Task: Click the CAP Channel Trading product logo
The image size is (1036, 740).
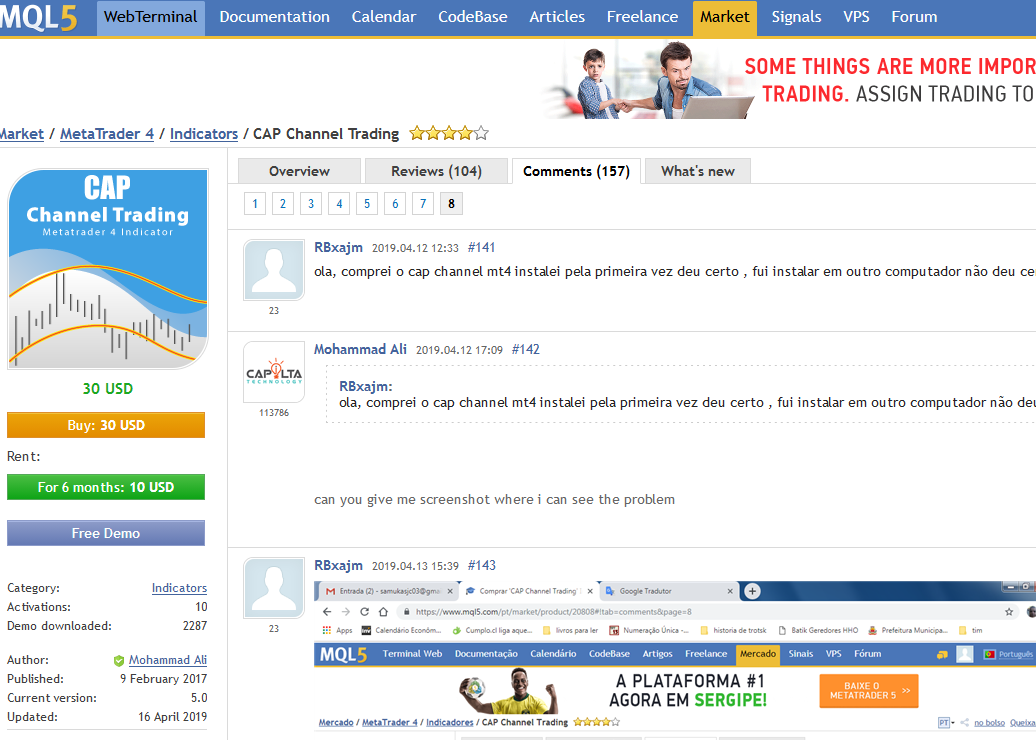Action: point(108,268)
